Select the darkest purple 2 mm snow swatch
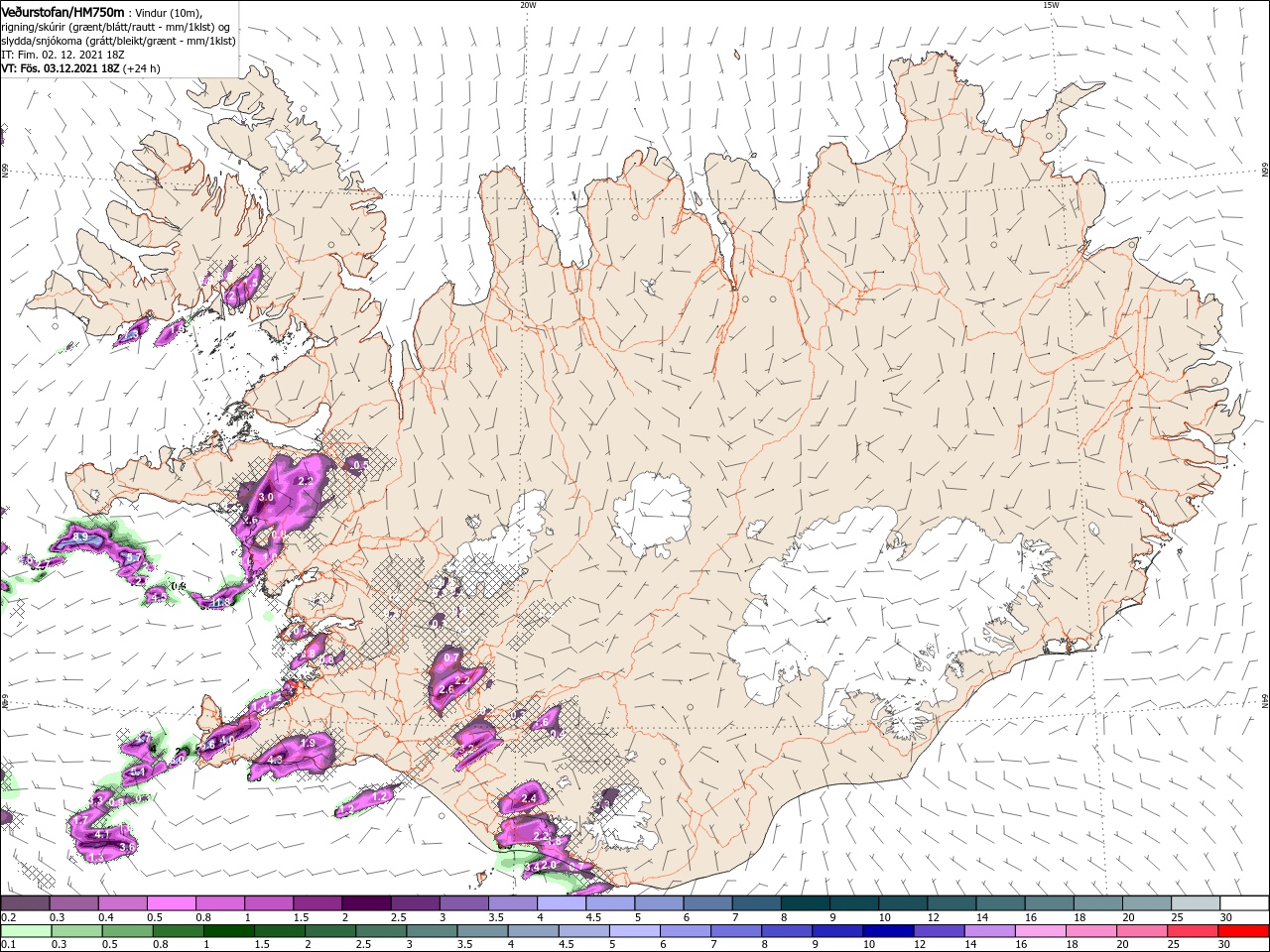This screenshot has width=1270, height=952. (x=366, y=903)
